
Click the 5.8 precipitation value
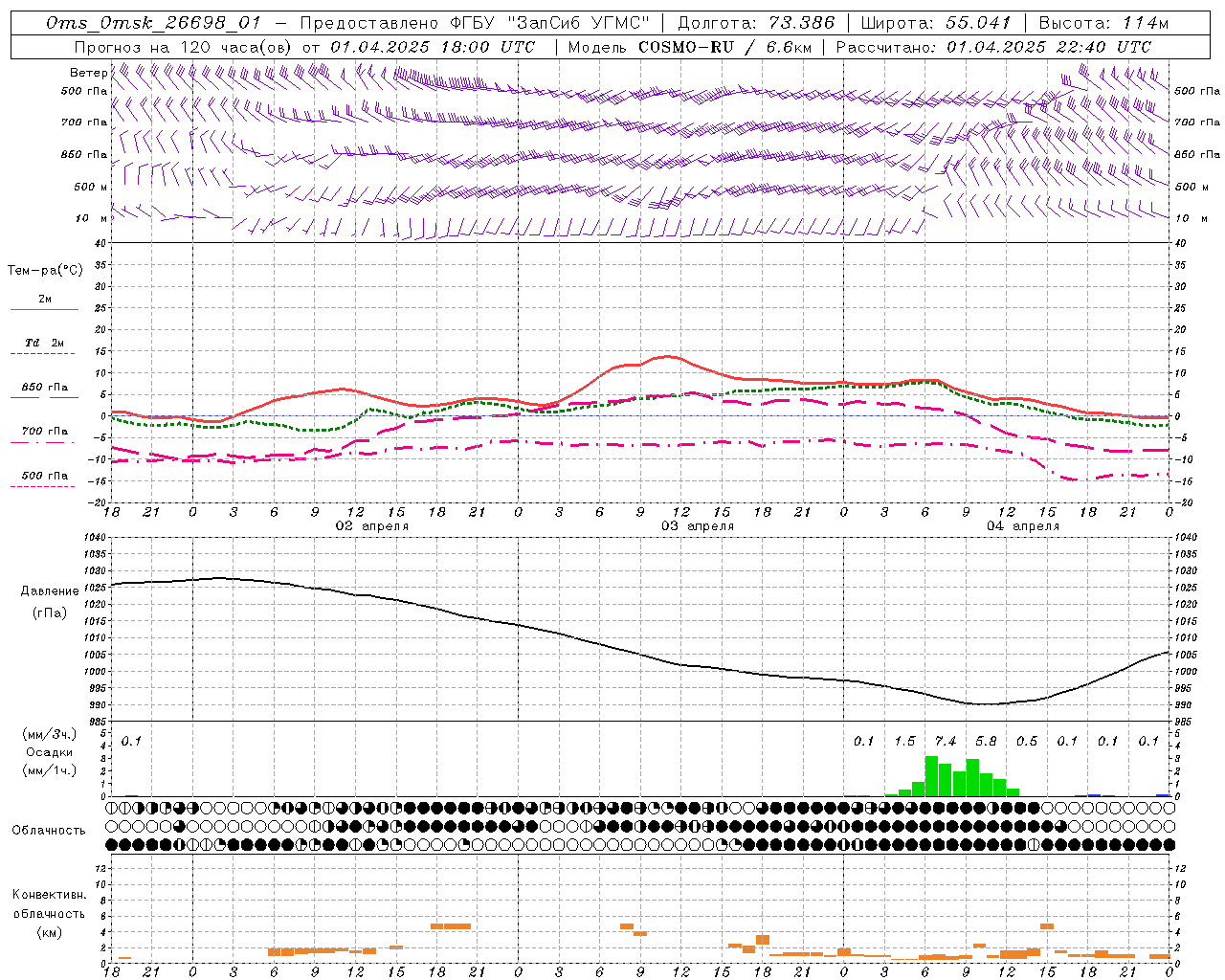[x=986, y=742]
